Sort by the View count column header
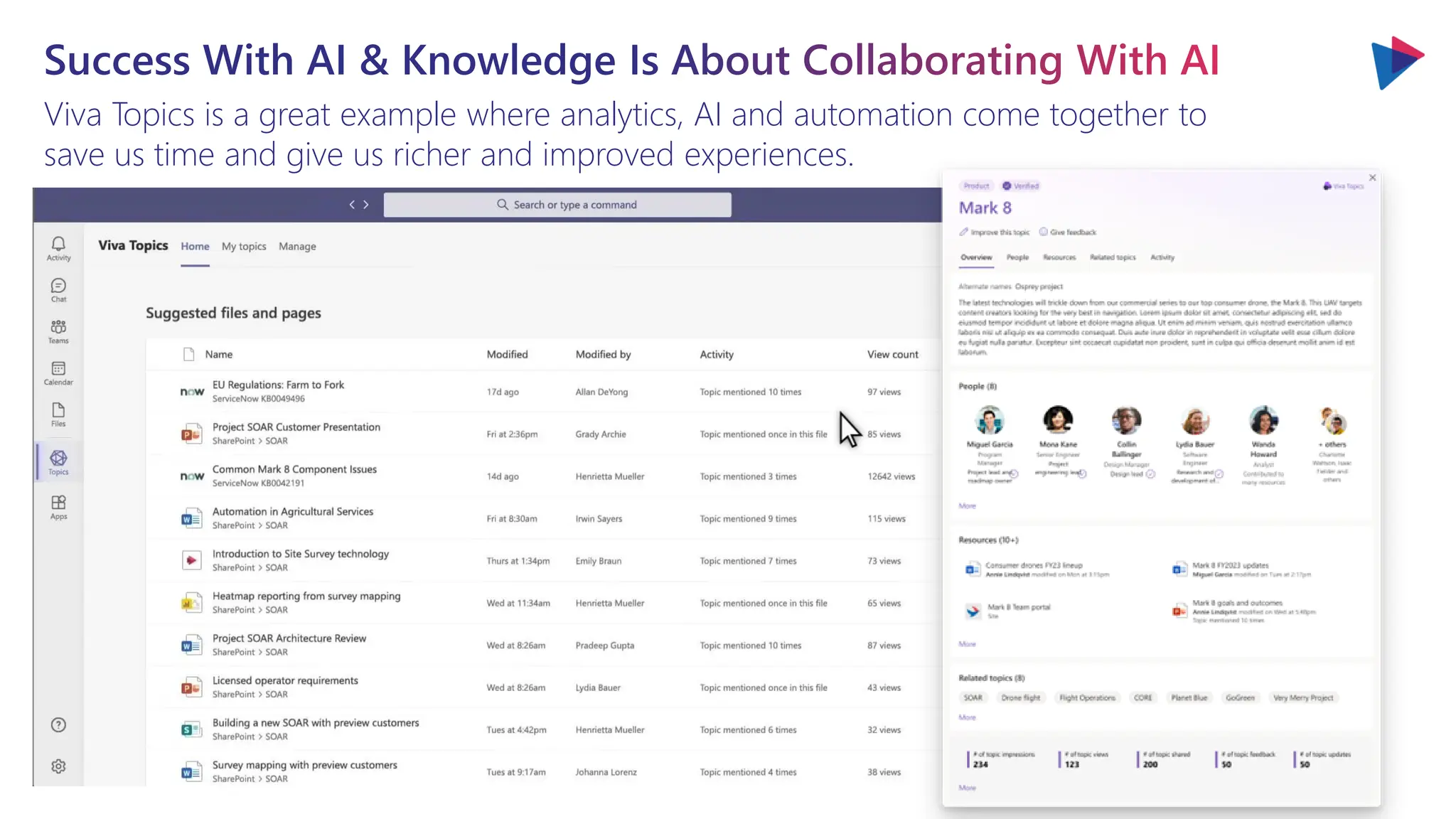Viewport: 1456px width, 819px height. point(892,354)
